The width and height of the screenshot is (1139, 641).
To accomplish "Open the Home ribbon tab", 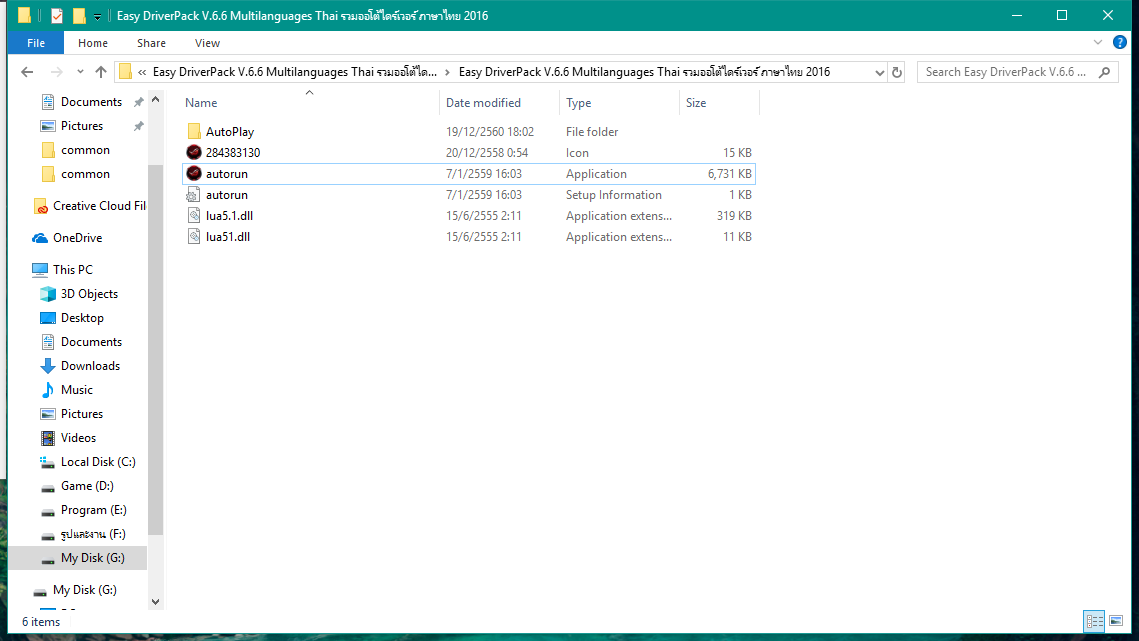I will click(x=93, y=43).
